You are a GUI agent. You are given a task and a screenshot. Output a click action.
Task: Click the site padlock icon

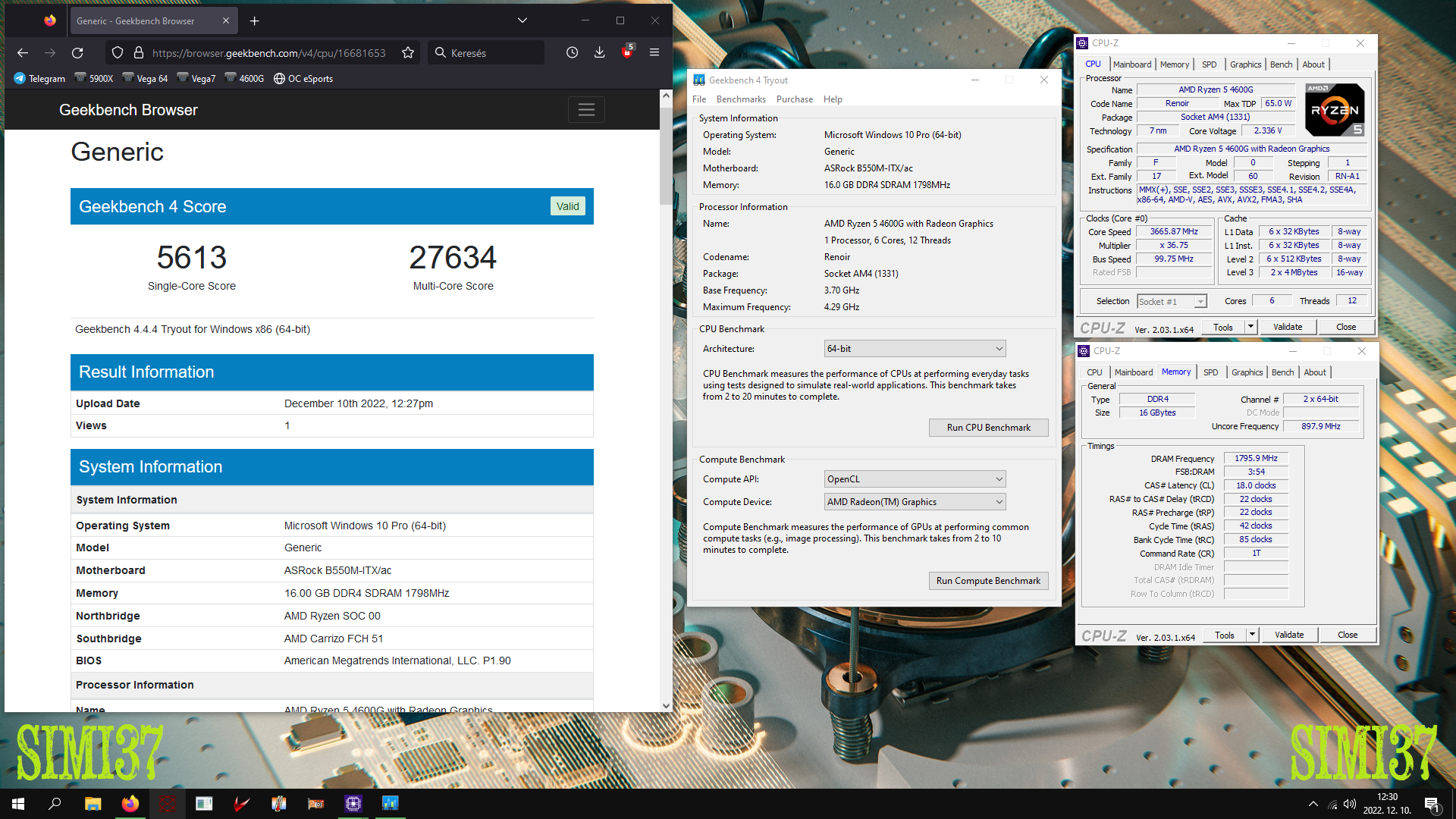(138, 52)
